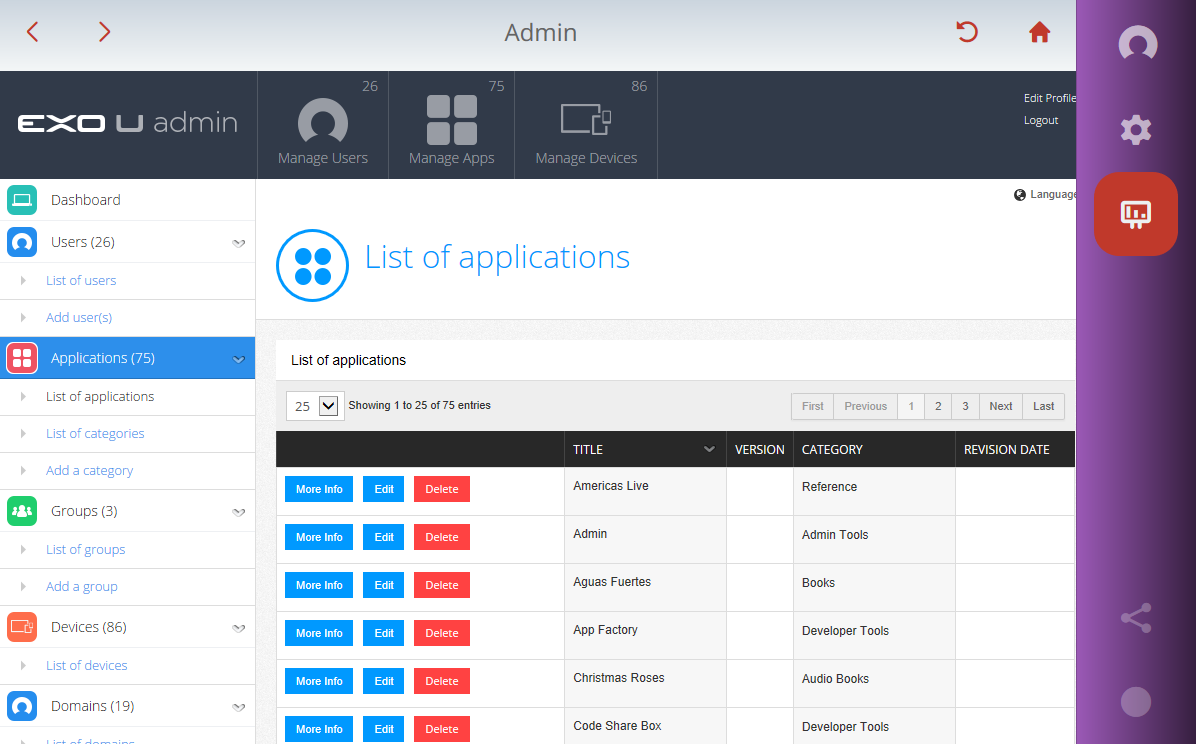Open Manage Devices icon tile
The height and width of the screenshot is (744, 1196).
[x=586, y=126]
